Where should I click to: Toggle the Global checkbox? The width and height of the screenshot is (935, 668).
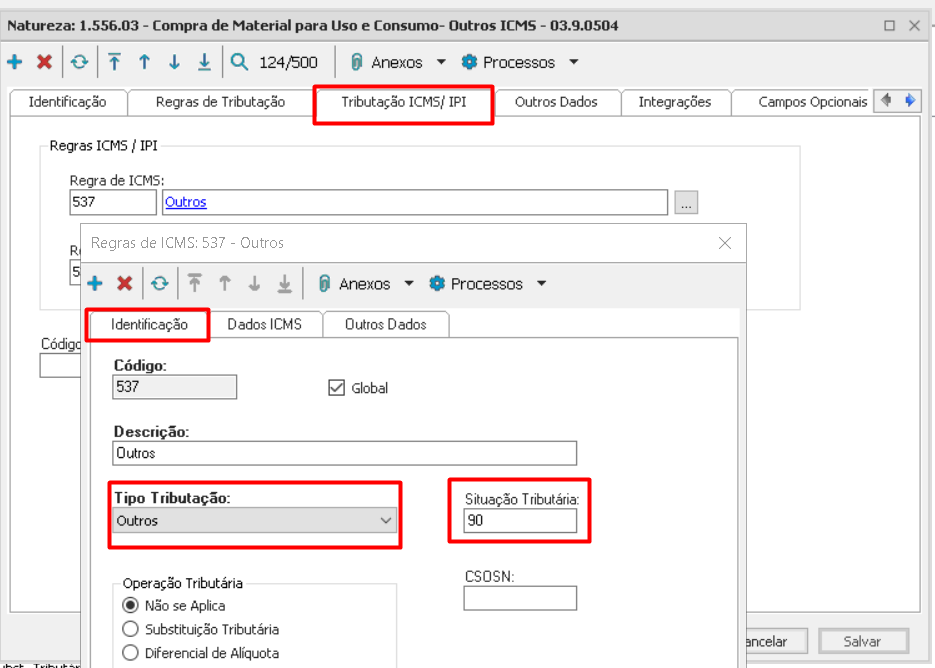point(336,388)
